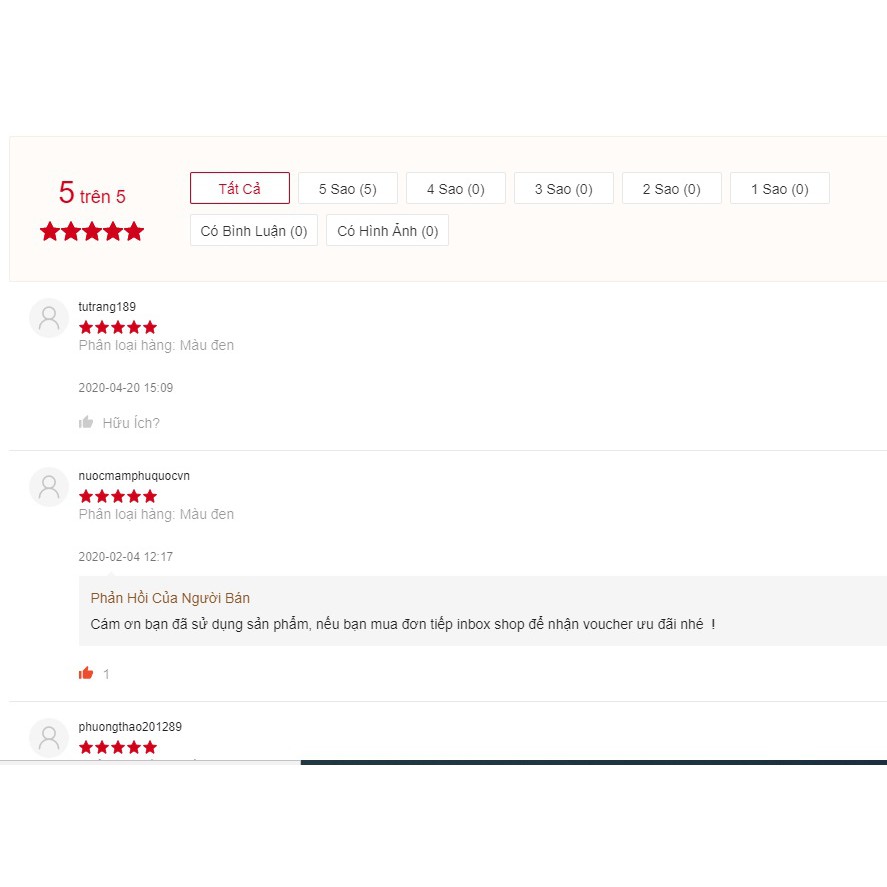Click thumbs-up icon on tutrang189's review
Viewport: 887px width, 887px height.
pyautogui.click(x=86, y=423)
